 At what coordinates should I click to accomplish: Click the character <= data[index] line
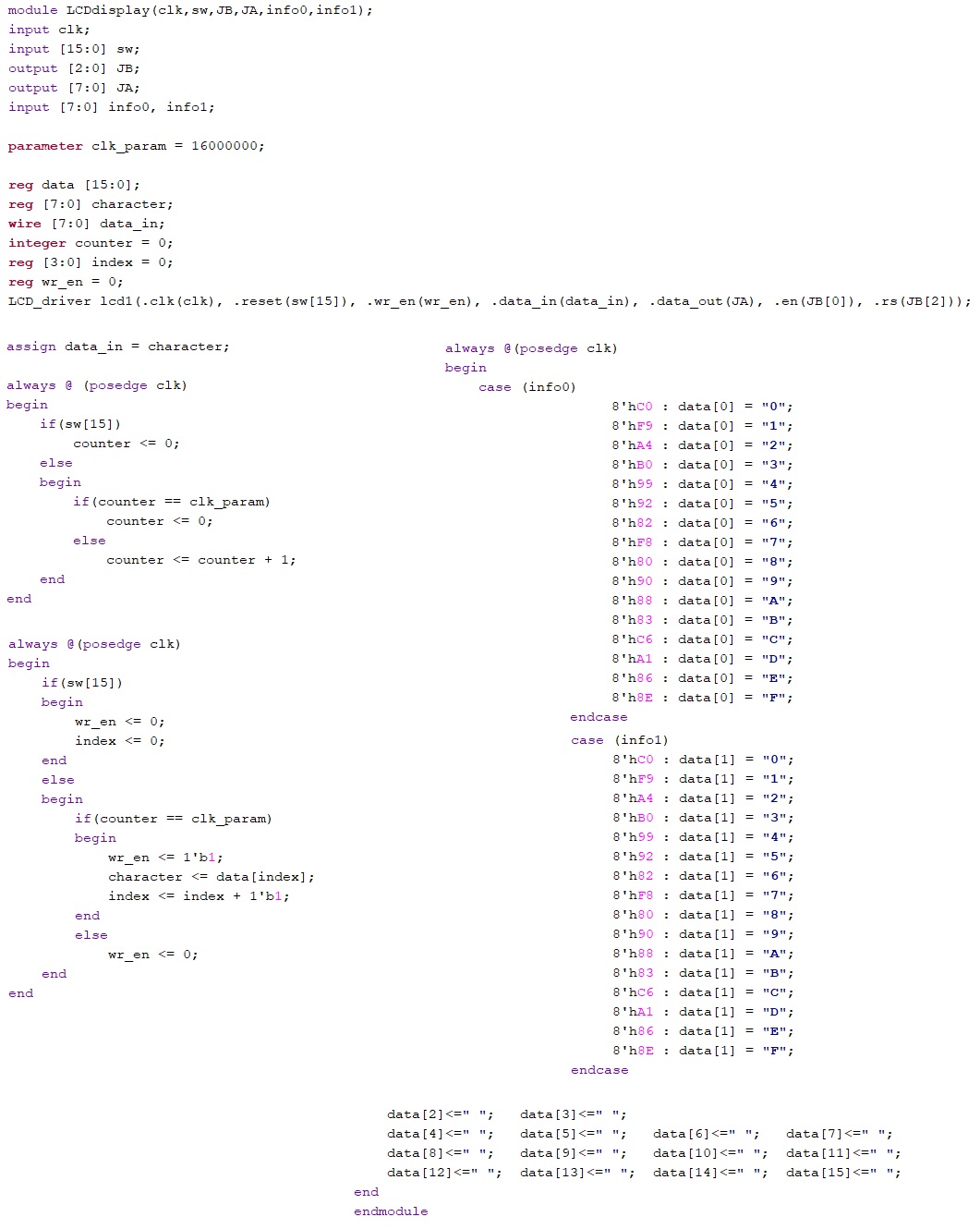click(x=211, y=877)
